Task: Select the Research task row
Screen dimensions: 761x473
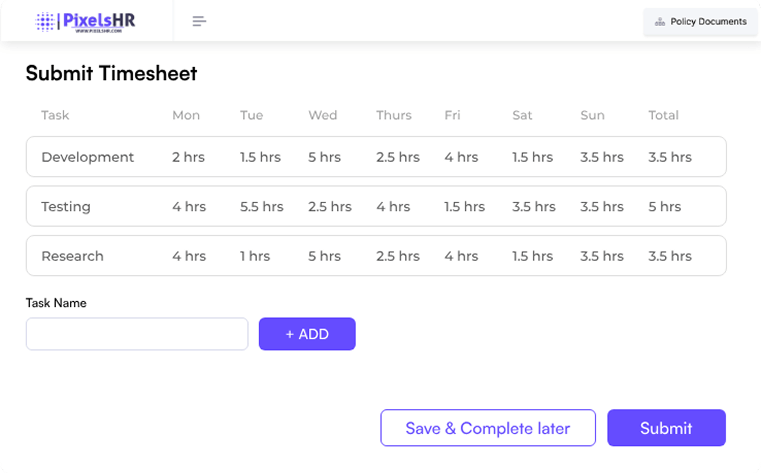Action: [x=72, y=256]
